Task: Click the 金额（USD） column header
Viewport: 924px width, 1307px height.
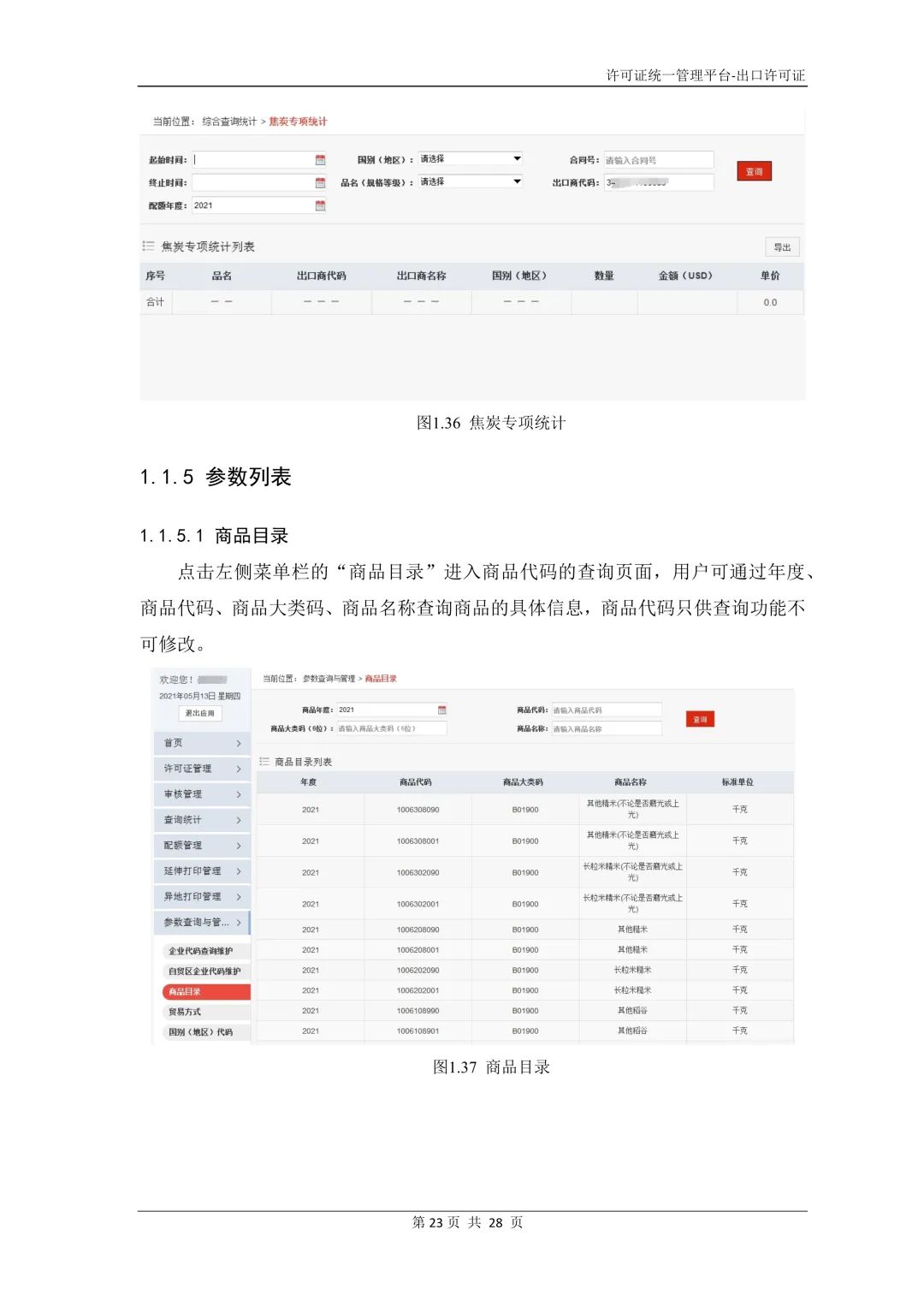Action: pos(685,276)
